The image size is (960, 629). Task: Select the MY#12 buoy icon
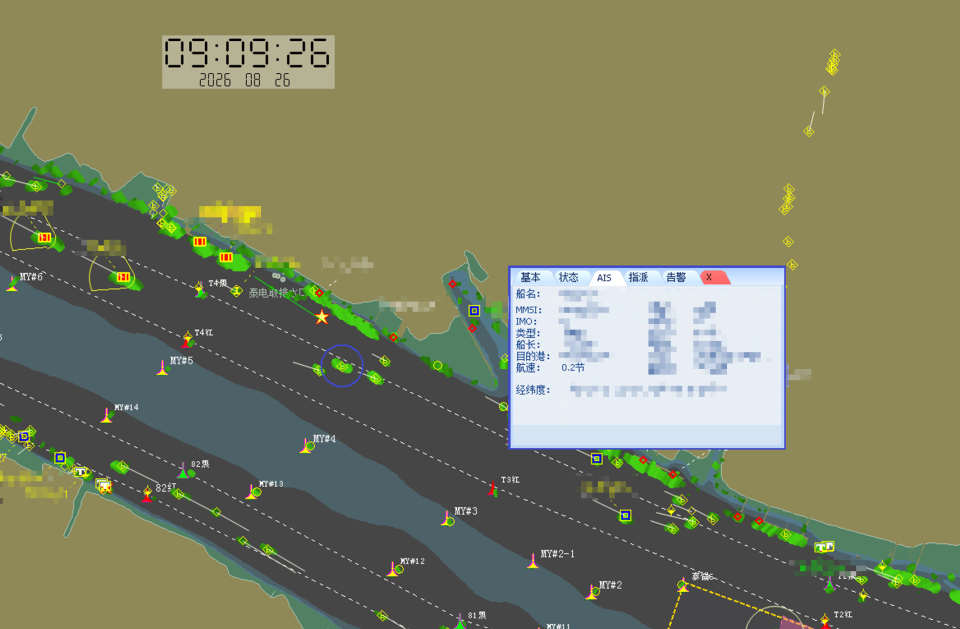393,569
